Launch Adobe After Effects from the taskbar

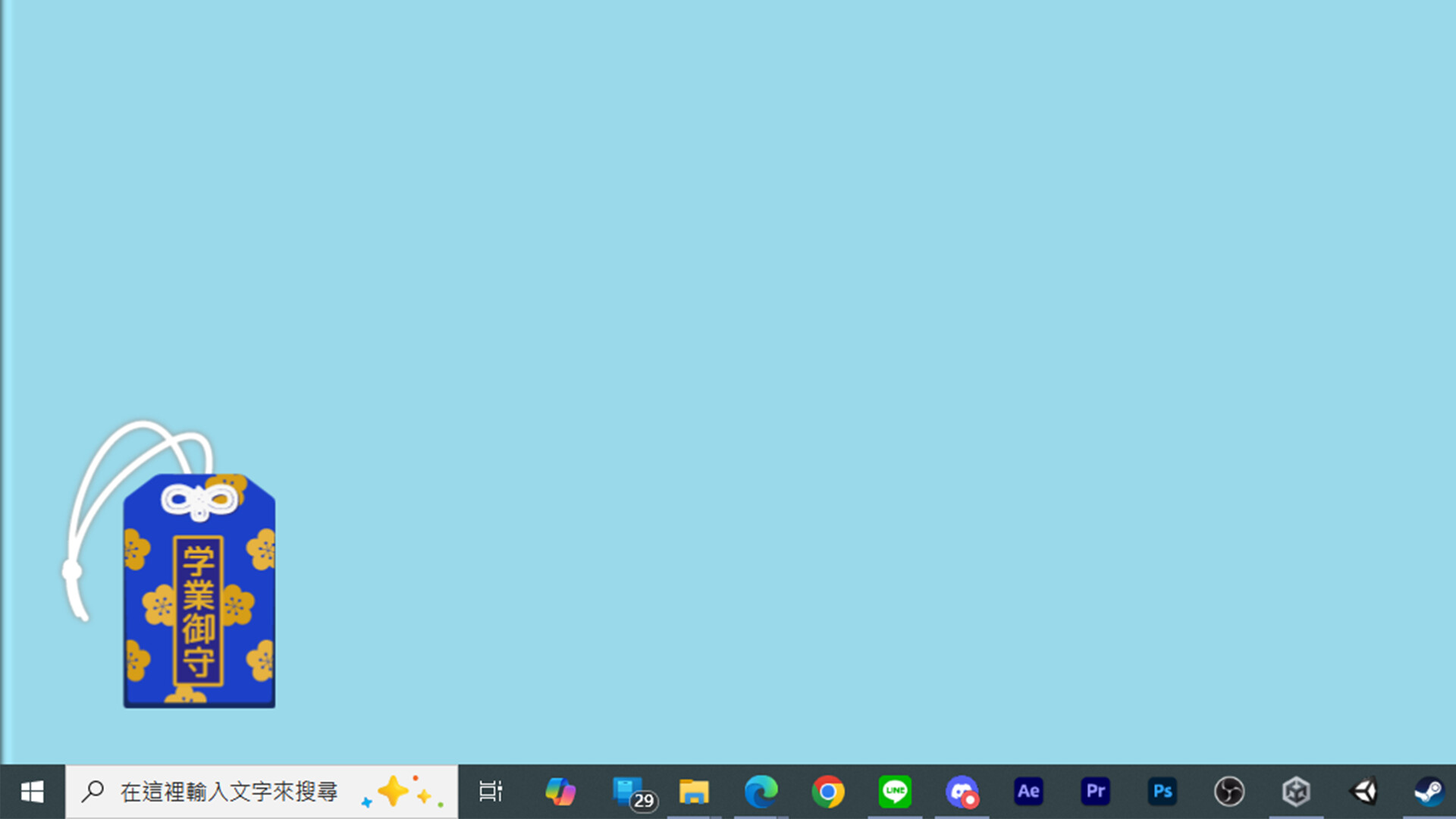[1028, 792]
